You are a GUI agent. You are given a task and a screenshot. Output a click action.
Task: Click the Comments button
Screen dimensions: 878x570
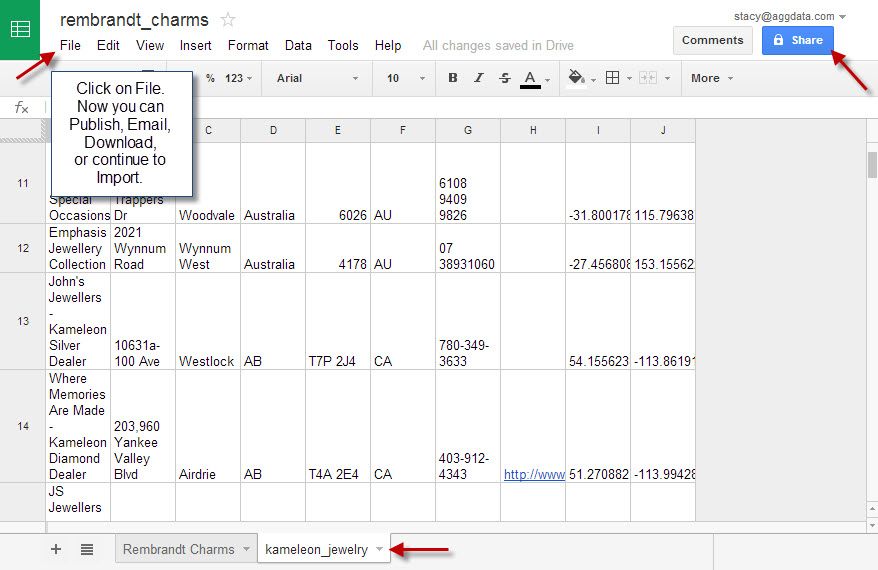tap(712, 40)
